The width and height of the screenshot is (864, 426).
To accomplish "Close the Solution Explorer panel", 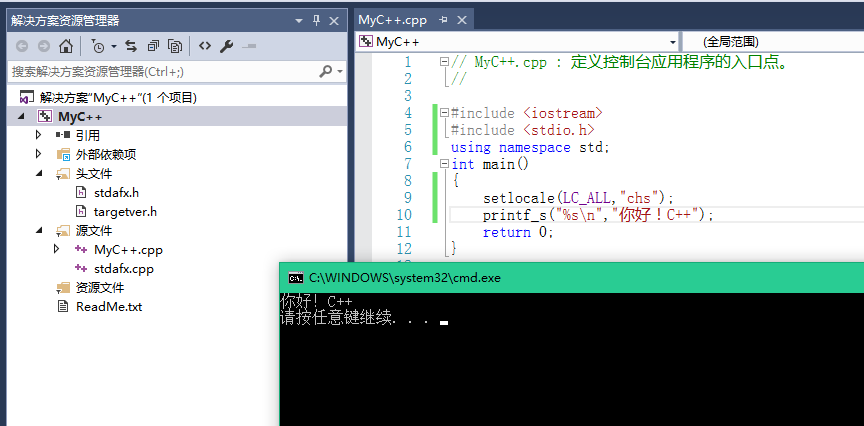I will (334, 21).
